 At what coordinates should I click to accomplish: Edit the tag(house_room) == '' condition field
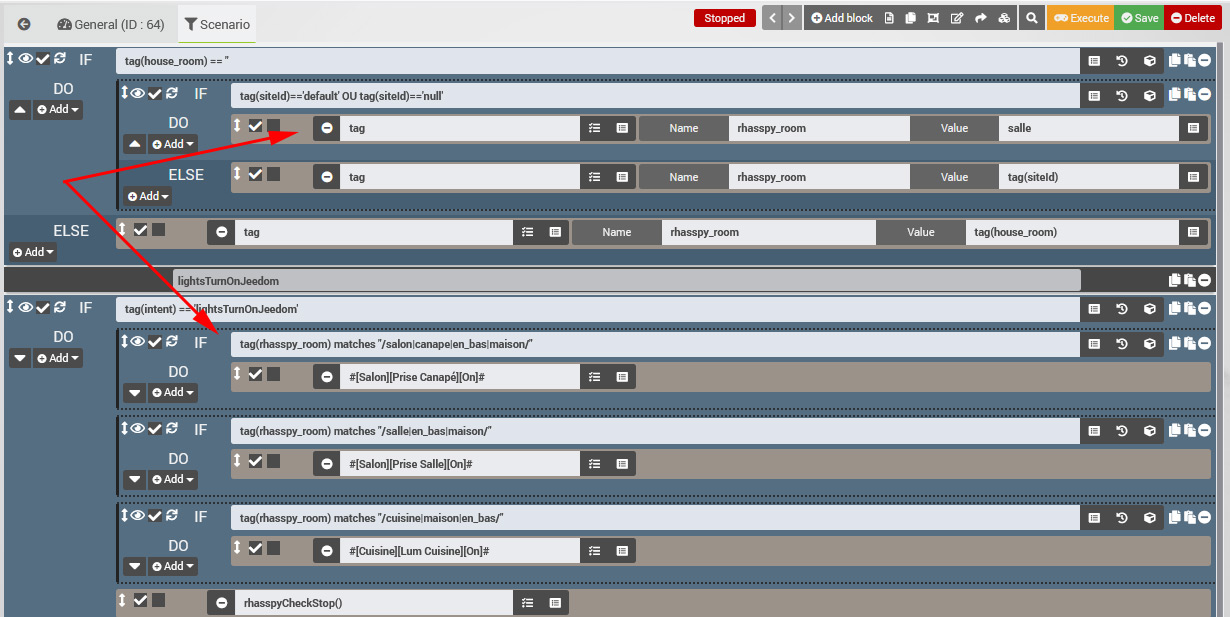pos(597,61)
